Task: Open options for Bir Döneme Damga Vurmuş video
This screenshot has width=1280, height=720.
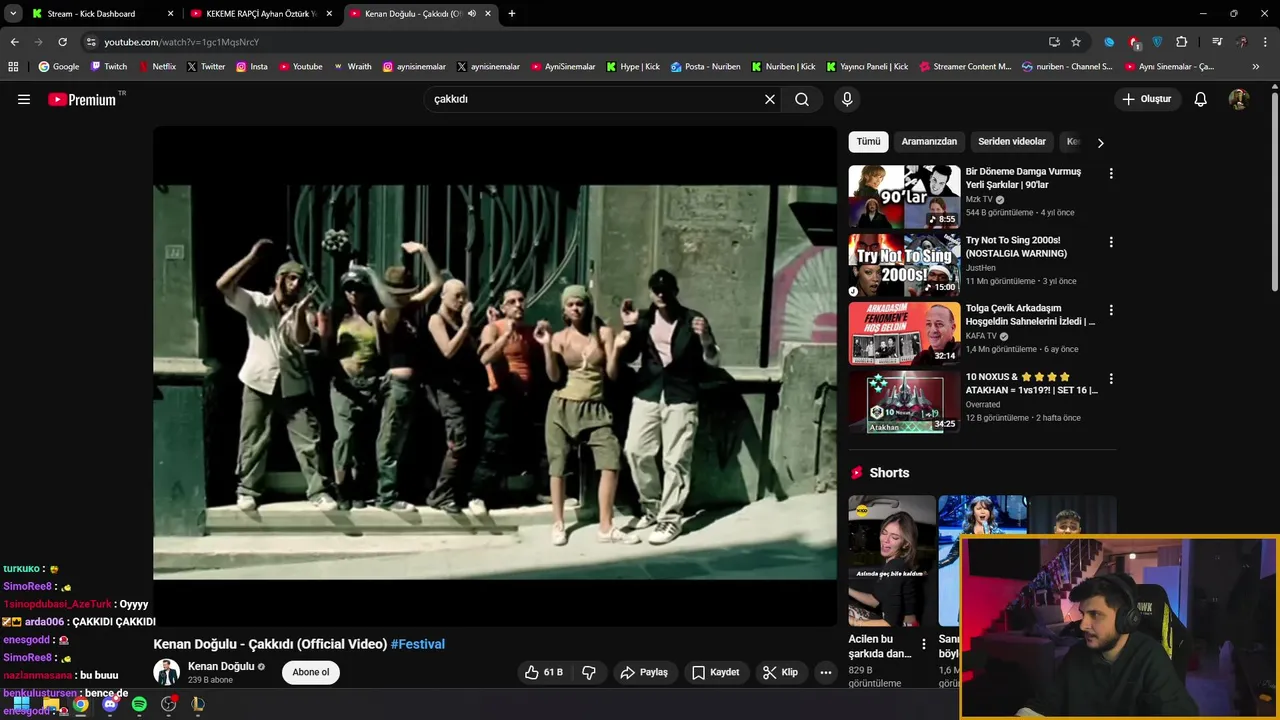Action: click(x=1110, y=173)
